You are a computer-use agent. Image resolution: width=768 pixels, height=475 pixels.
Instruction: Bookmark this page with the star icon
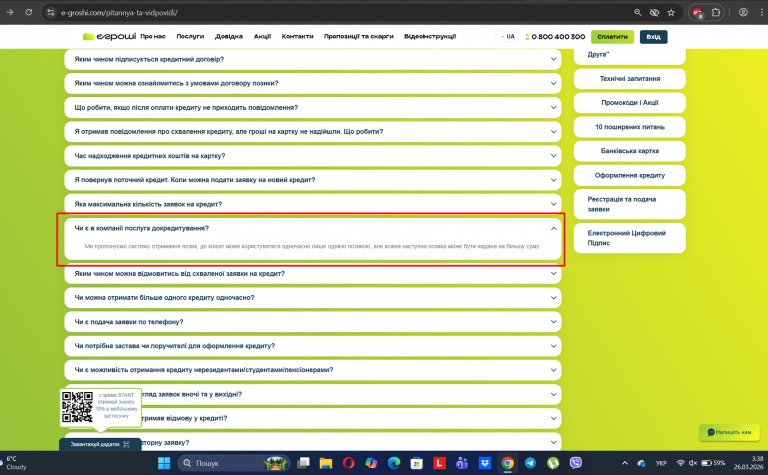(x=671, y=13)
